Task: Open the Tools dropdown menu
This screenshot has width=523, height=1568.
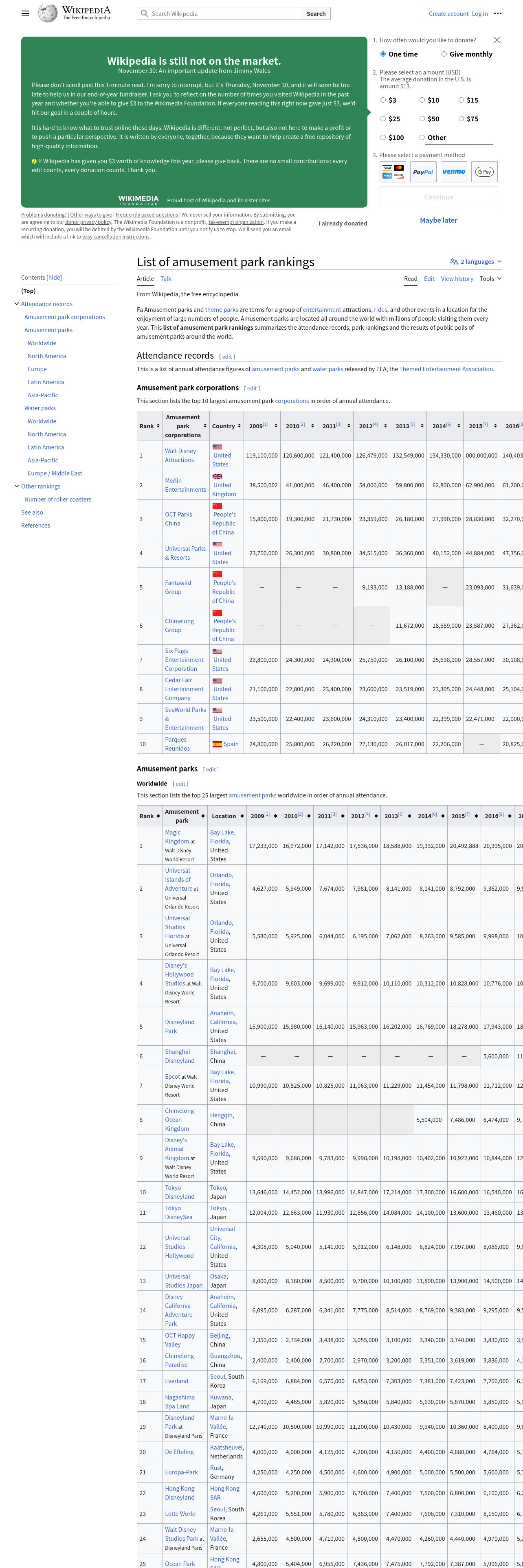Action: pyautogui.click(x=491, y=279)
